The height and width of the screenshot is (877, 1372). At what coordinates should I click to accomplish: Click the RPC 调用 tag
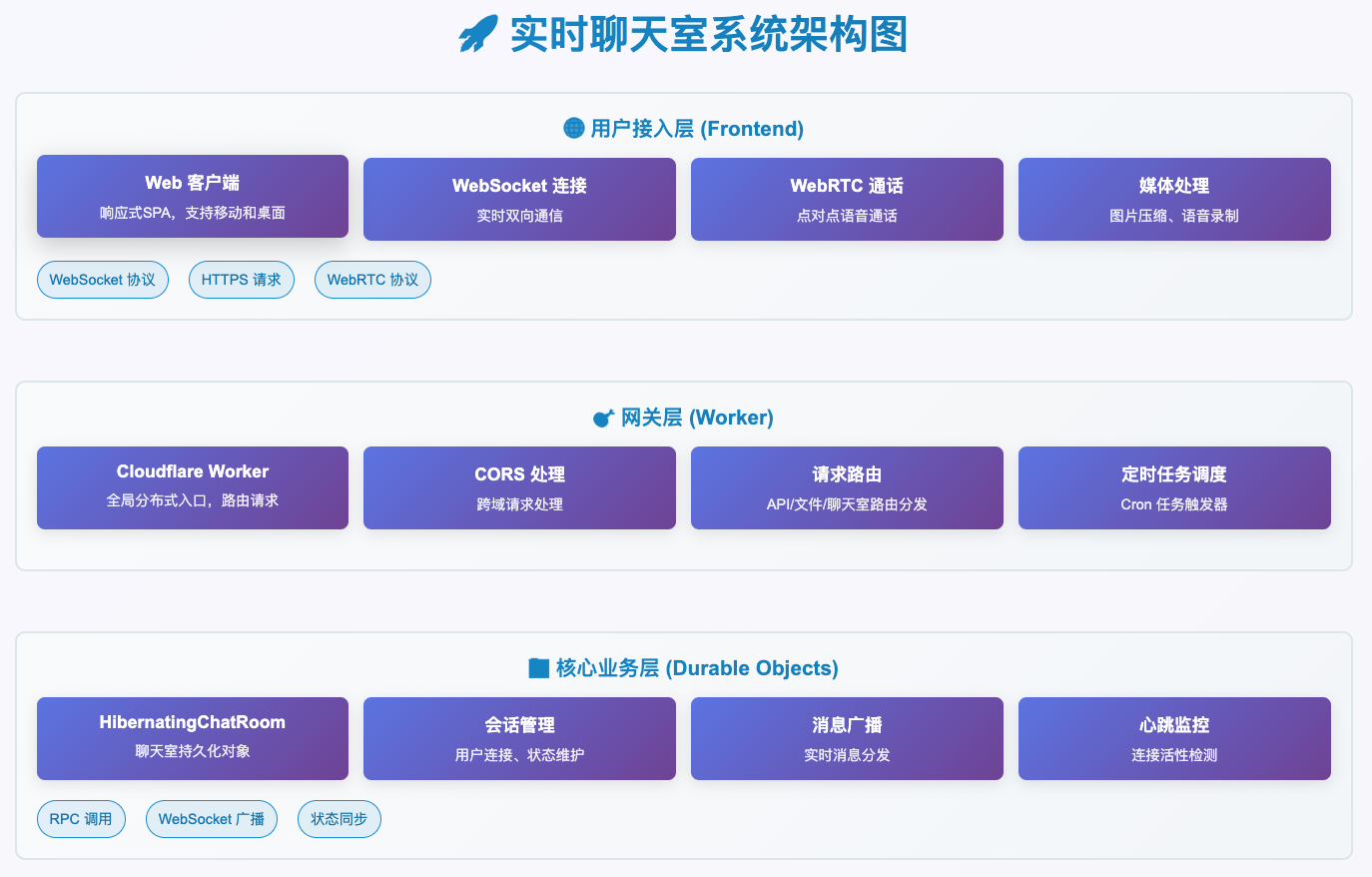pos(81,819)
